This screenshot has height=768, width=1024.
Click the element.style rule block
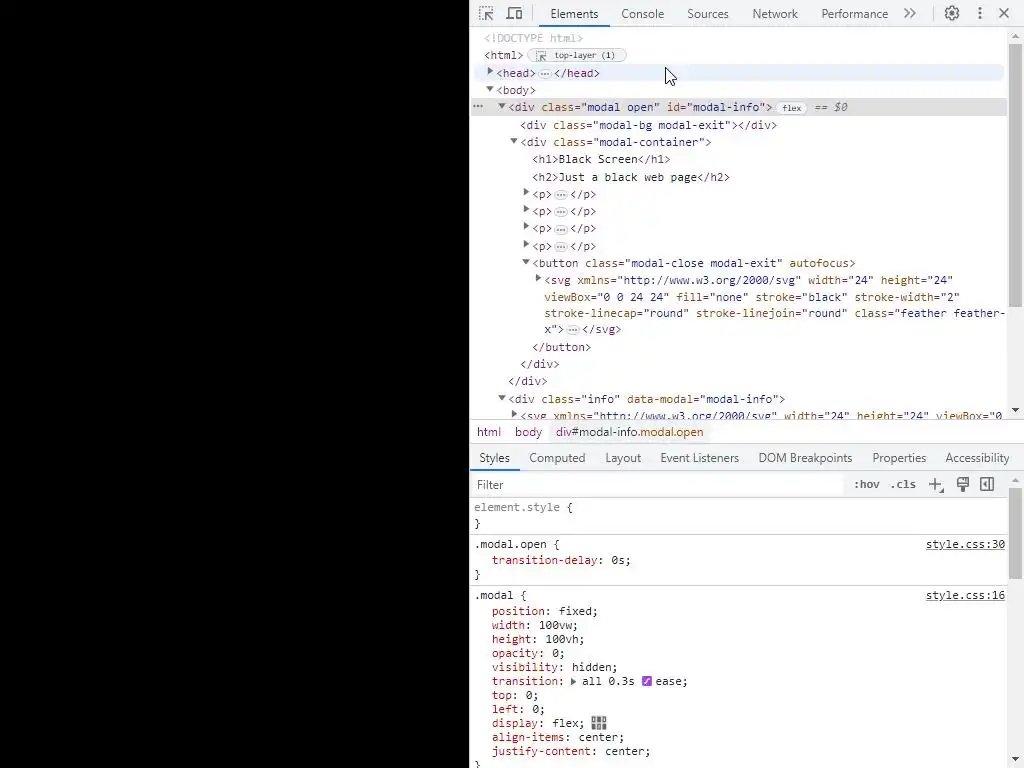(738, 515)
